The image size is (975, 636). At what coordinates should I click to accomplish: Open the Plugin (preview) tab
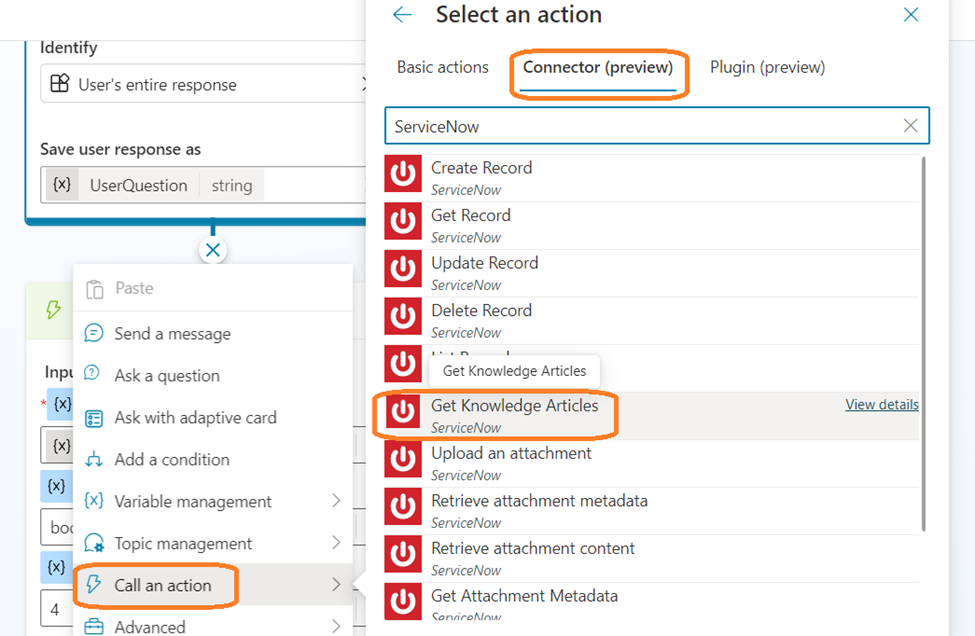pyautogui.click(x=767, y=68)
